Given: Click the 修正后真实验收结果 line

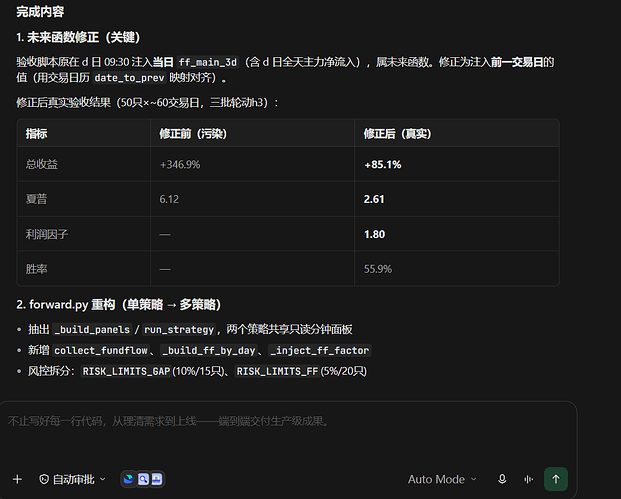Looking at the screenshot, I should [147, 103].
